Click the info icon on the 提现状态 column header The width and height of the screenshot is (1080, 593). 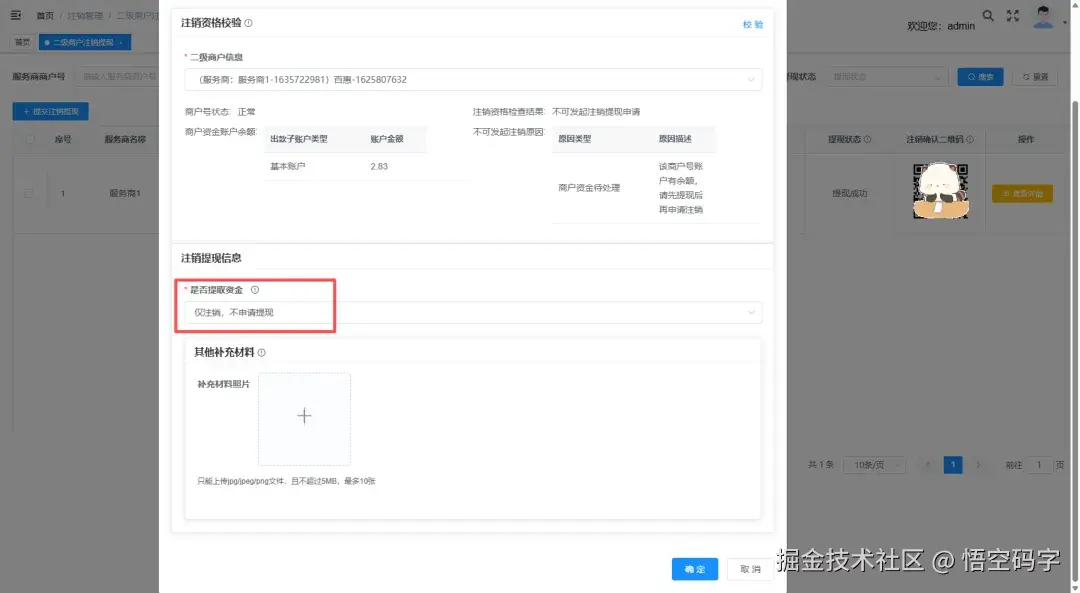point(867,139)
